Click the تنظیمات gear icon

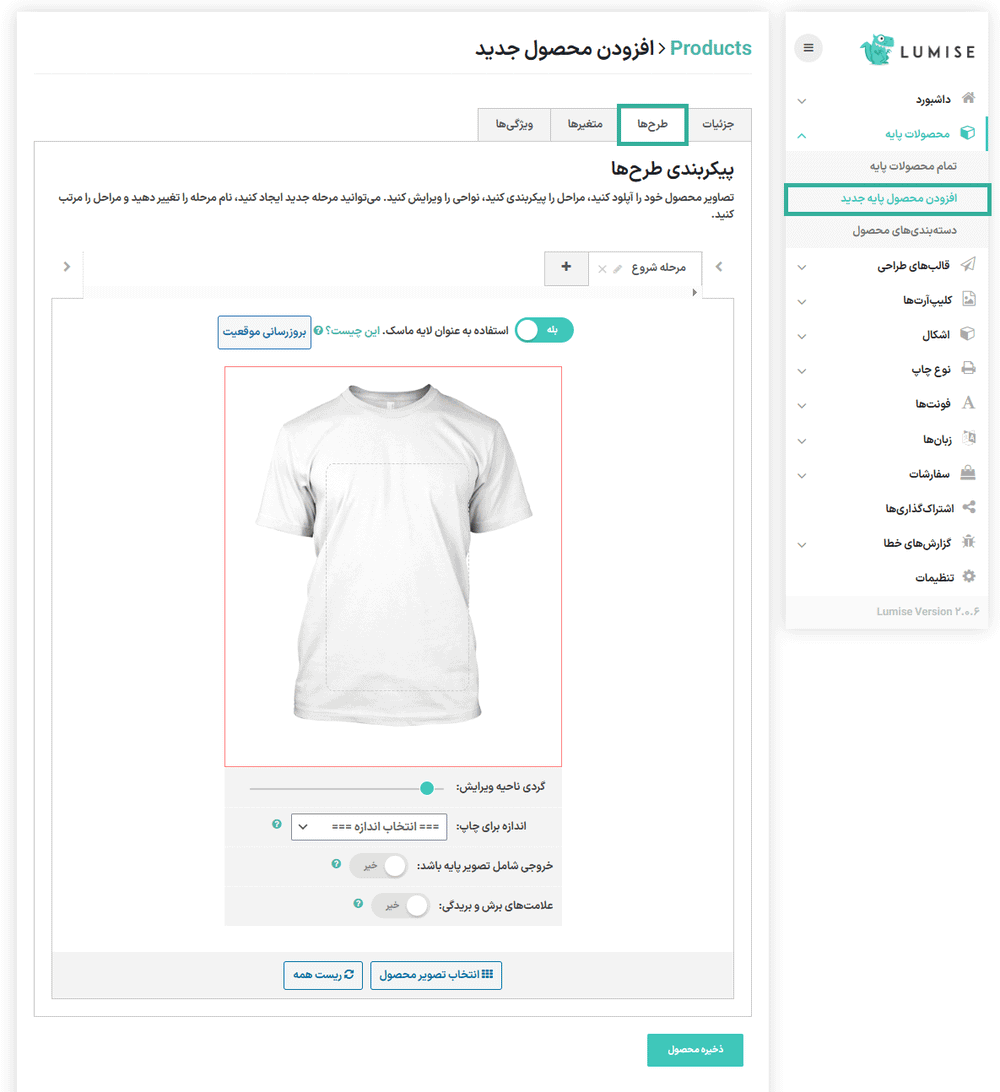(x=967, y=577)
